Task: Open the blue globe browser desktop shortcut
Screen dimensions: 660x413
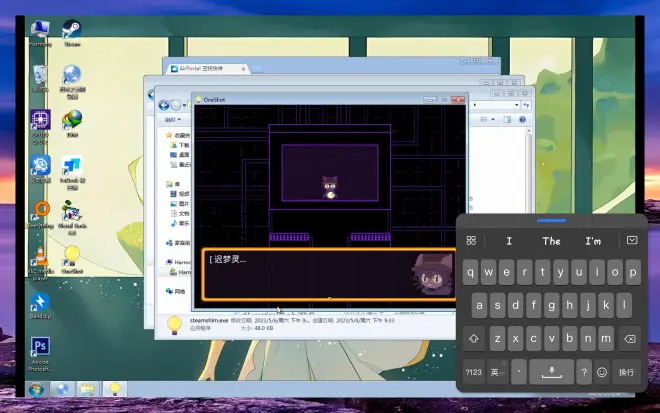Action: click(x=72, y=82)
